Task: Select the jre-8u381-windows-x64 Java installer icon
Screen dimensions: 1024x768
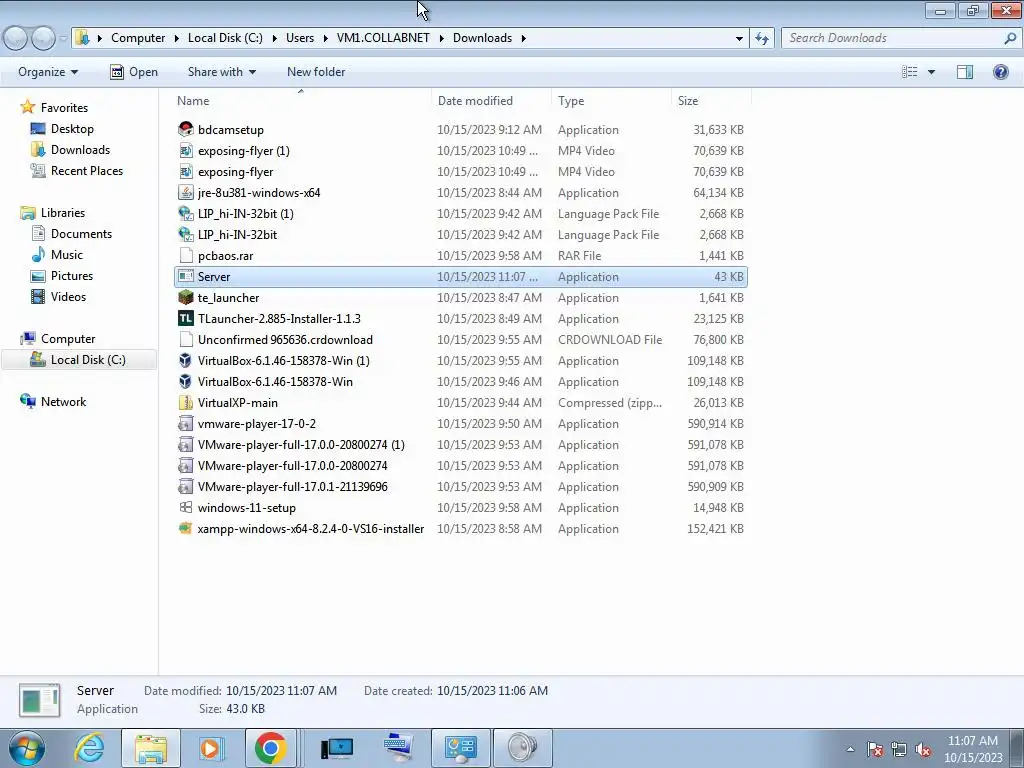Action: pyautogui.click(x=185, y=193)
